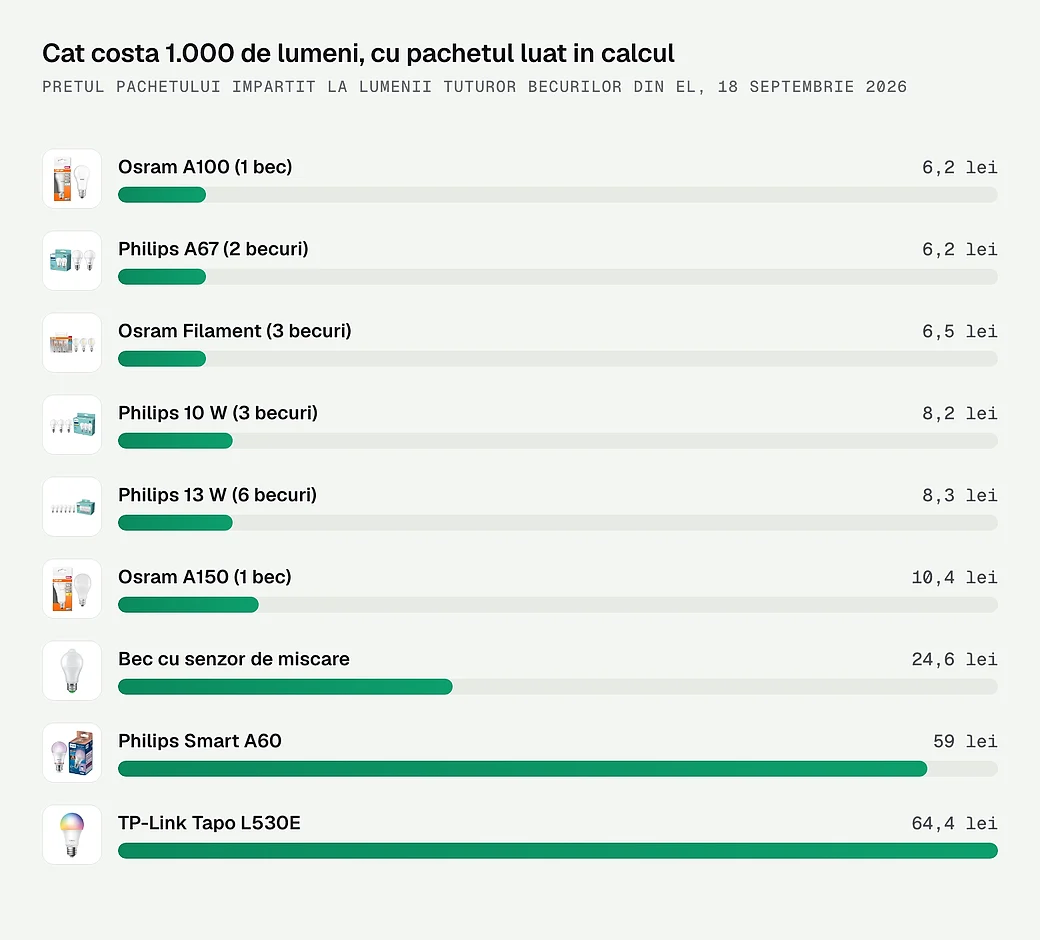
Task: Click the Osram A150 green bar
Action: tap(188, 605)
